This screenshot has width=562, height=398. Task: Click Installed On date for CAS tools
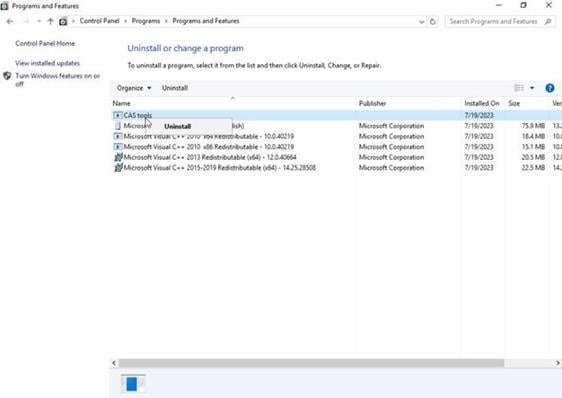pyautogui.click(x=479, y=115)
